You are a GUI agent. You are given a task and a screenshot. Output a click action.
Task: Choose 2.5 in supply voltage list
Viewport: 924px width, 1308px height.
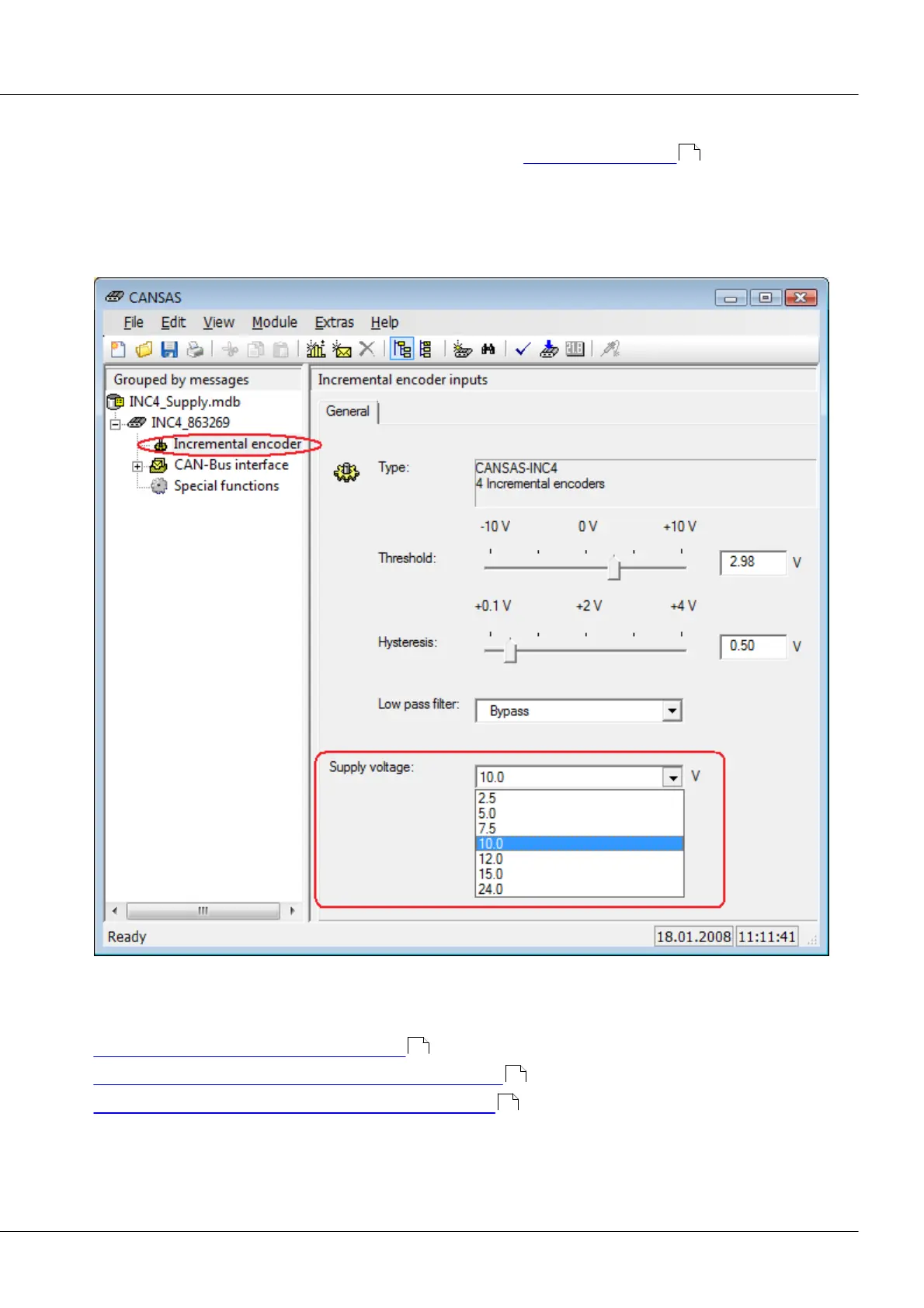pyautogui.click(x=579, y=798)
